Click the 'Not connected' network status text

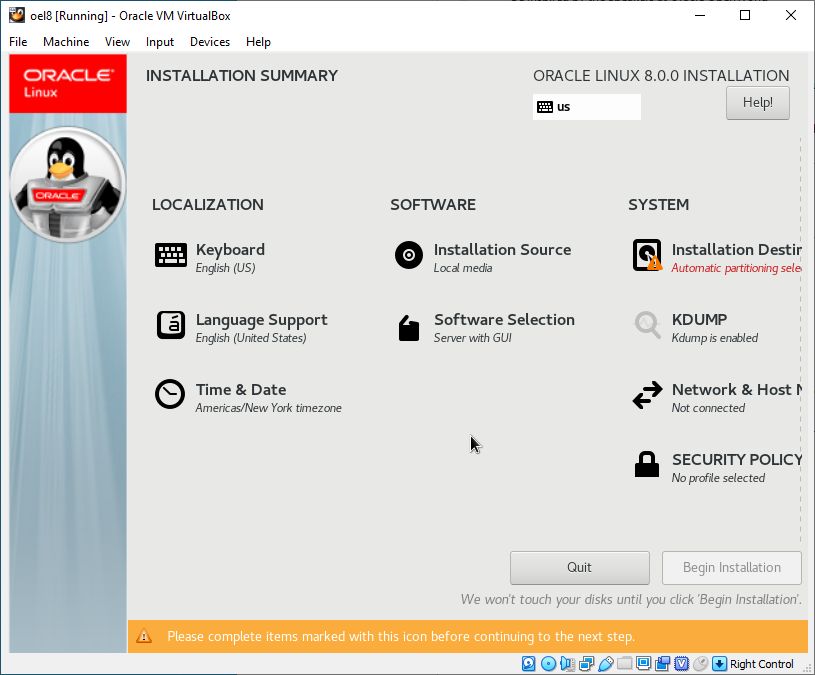tap(708, 408)
